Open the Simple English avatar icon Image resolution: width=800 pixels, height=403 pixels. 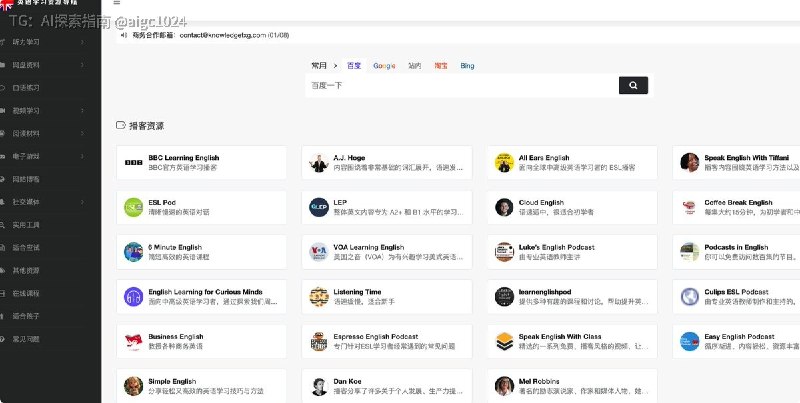click(x=134, y=386)
